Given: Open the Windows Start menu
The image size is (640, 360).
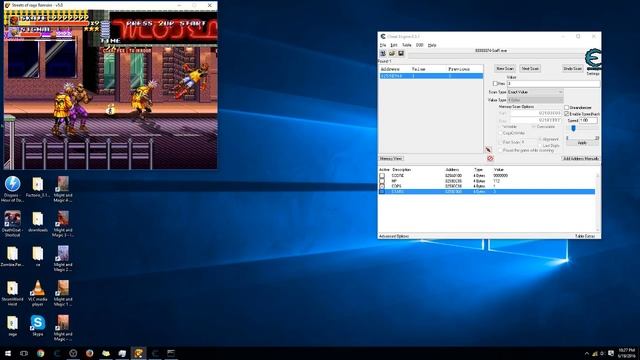Looking at the screenshot, I should [x=8, y=353].
